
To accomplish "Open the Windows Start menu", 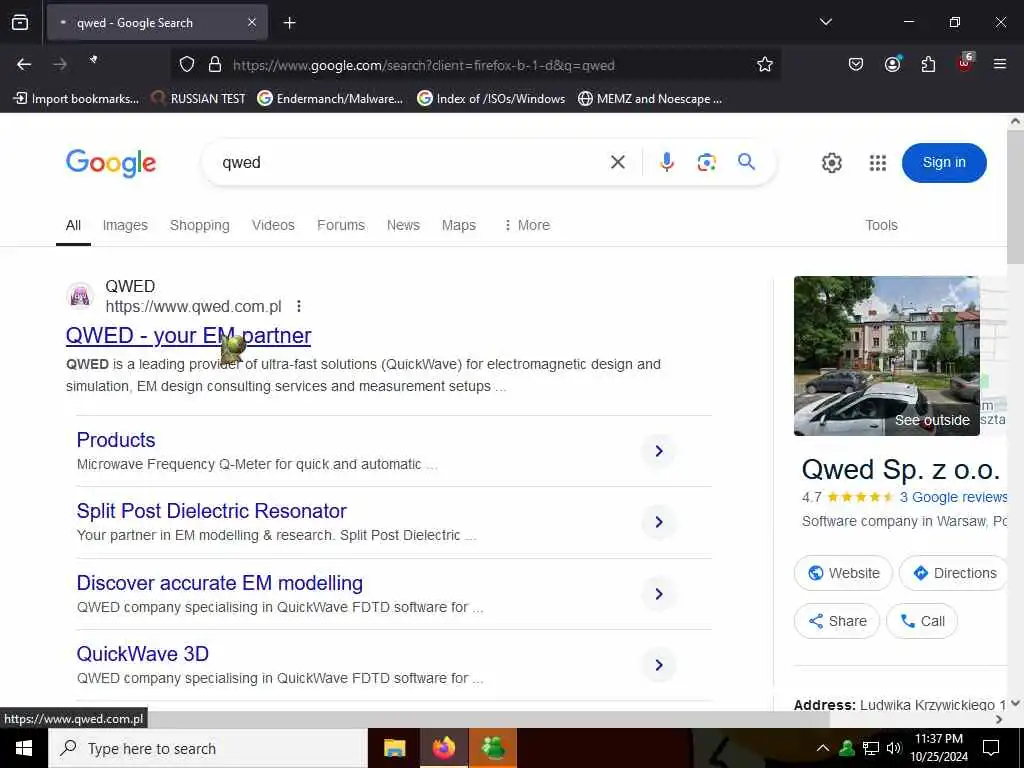I will [x=24, y=748].
